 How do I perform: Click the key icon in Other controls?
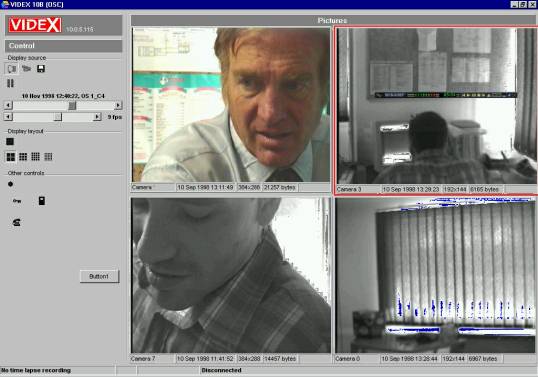click(17, 201)
